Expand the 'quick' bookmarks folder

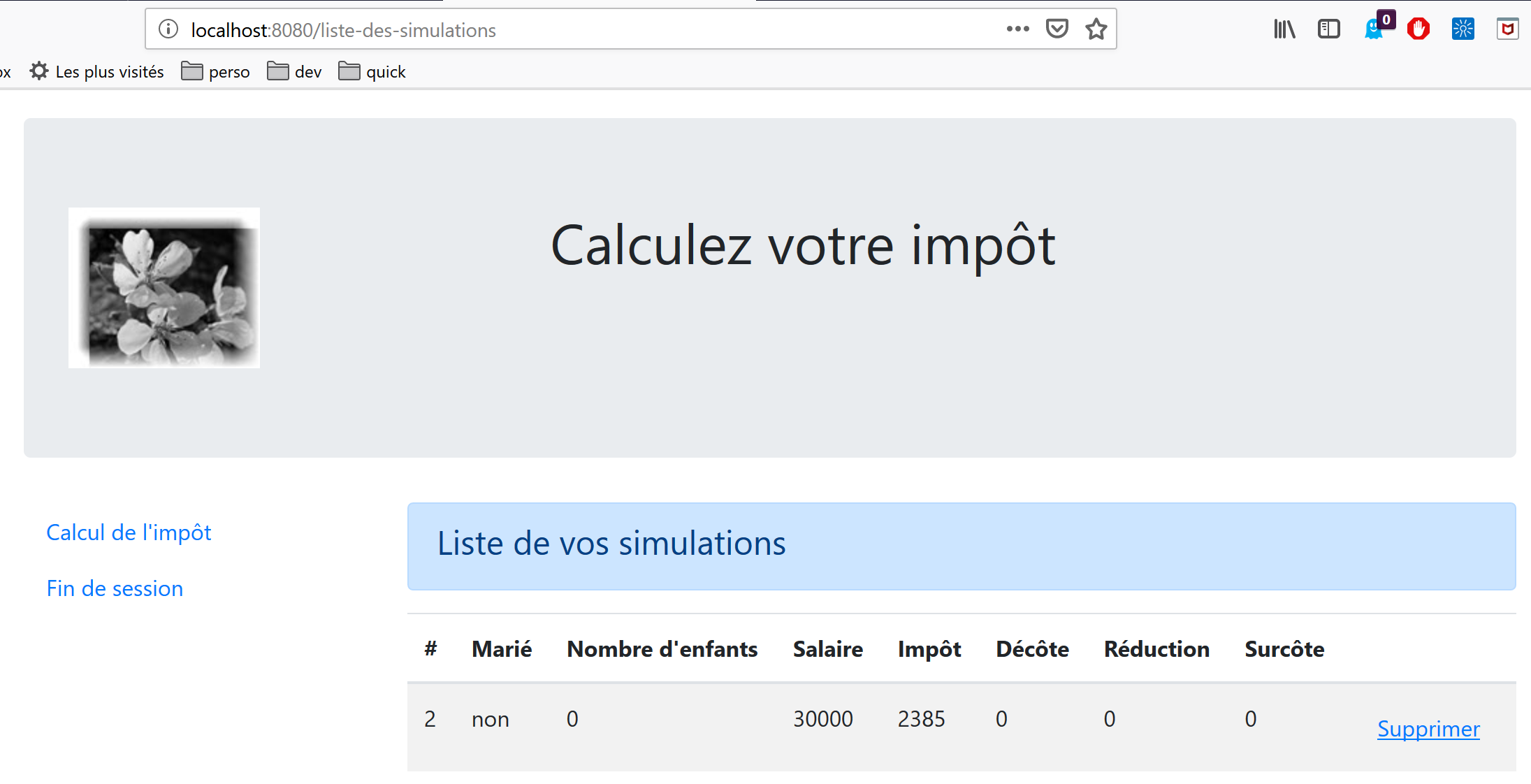[372, 72]
